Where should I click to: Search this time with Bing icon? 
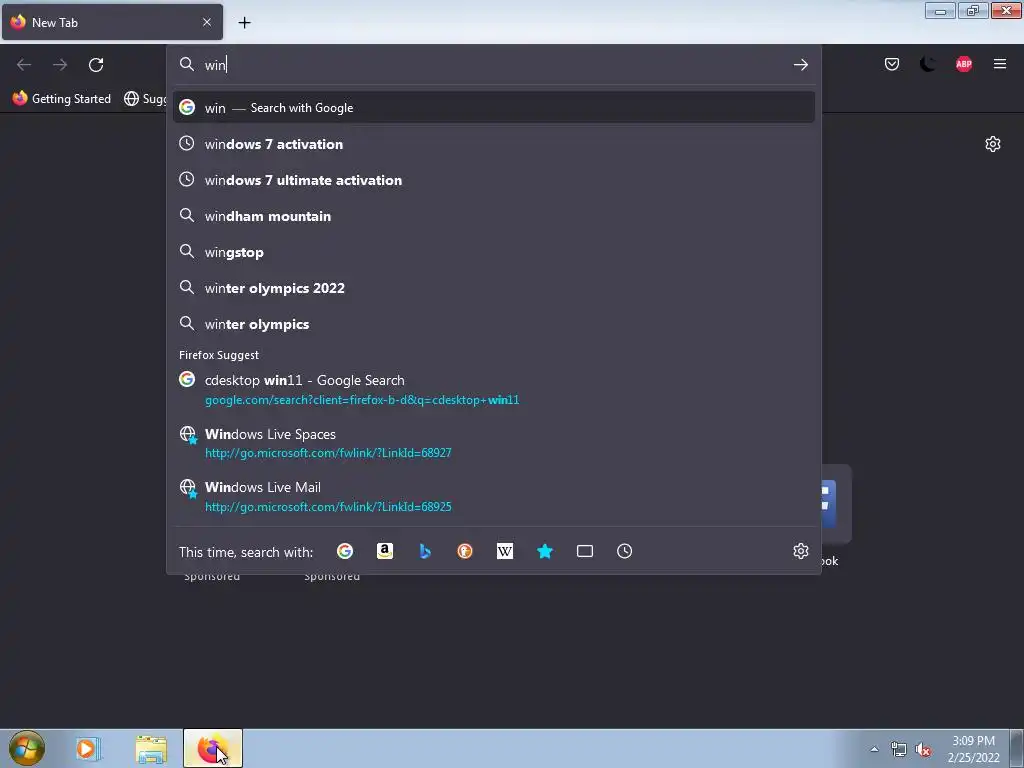pos(425,551)
